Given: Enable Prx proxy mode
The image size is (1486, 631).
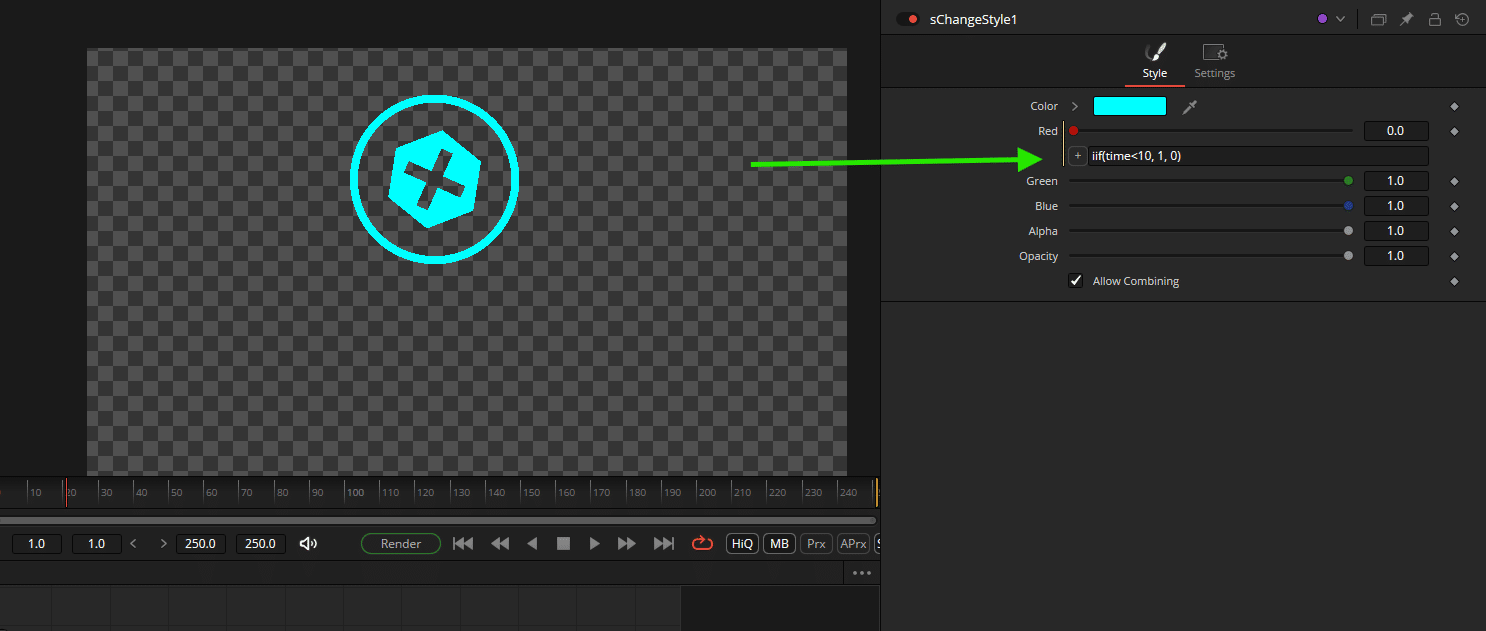Looking at the screenshot, I should click(815, 543).
